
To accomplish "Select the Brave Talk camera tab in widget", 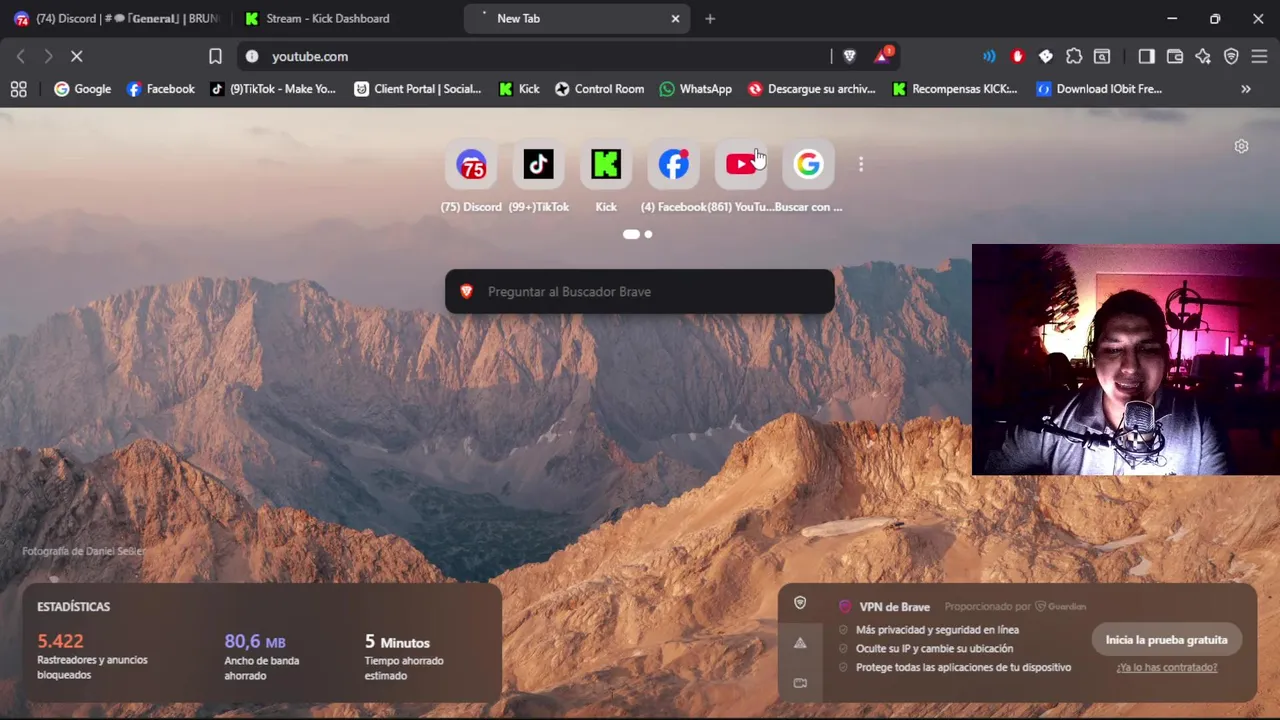I will tap(800, 683).
